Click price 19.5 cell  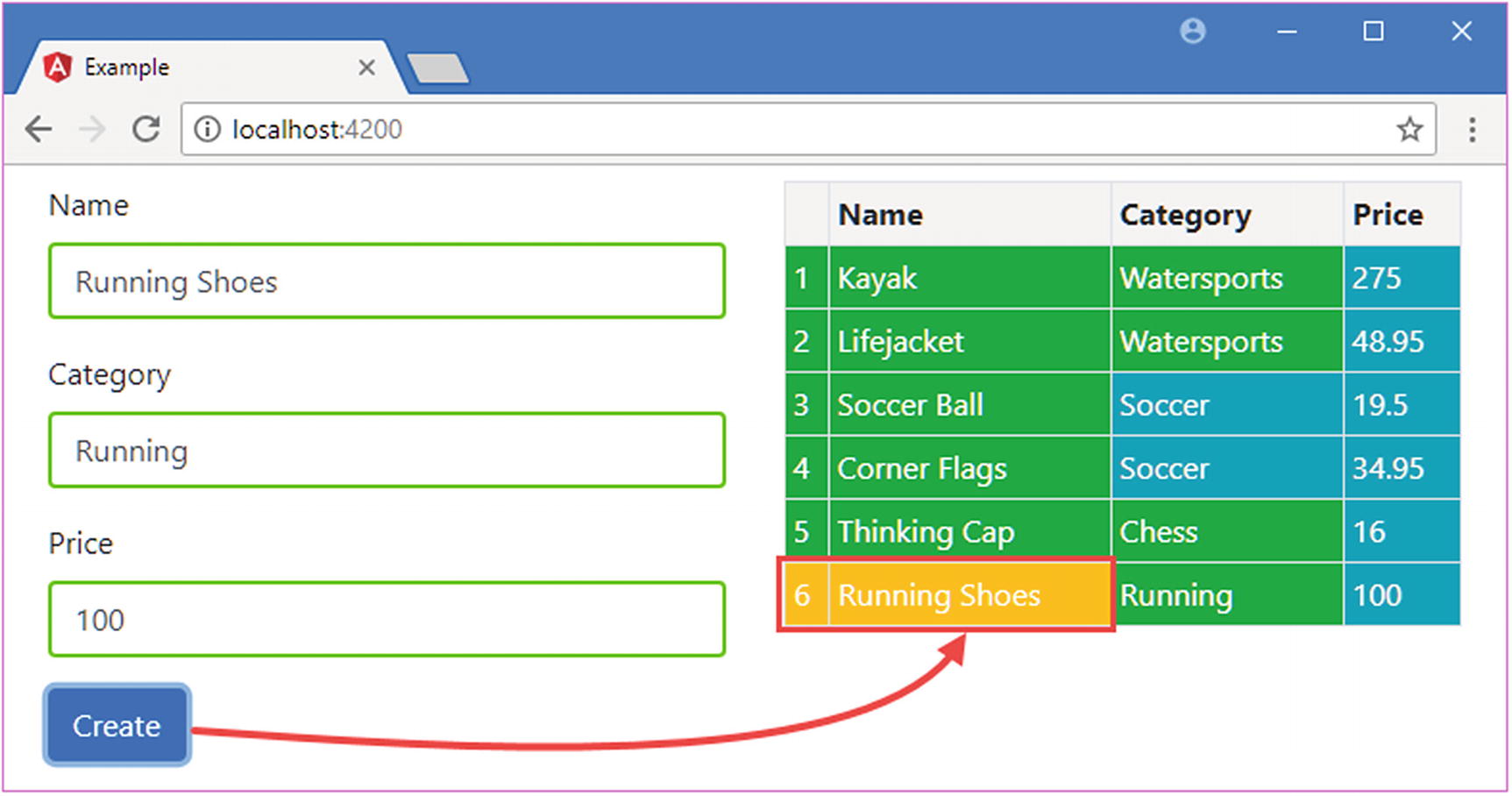pos(1402,405)
